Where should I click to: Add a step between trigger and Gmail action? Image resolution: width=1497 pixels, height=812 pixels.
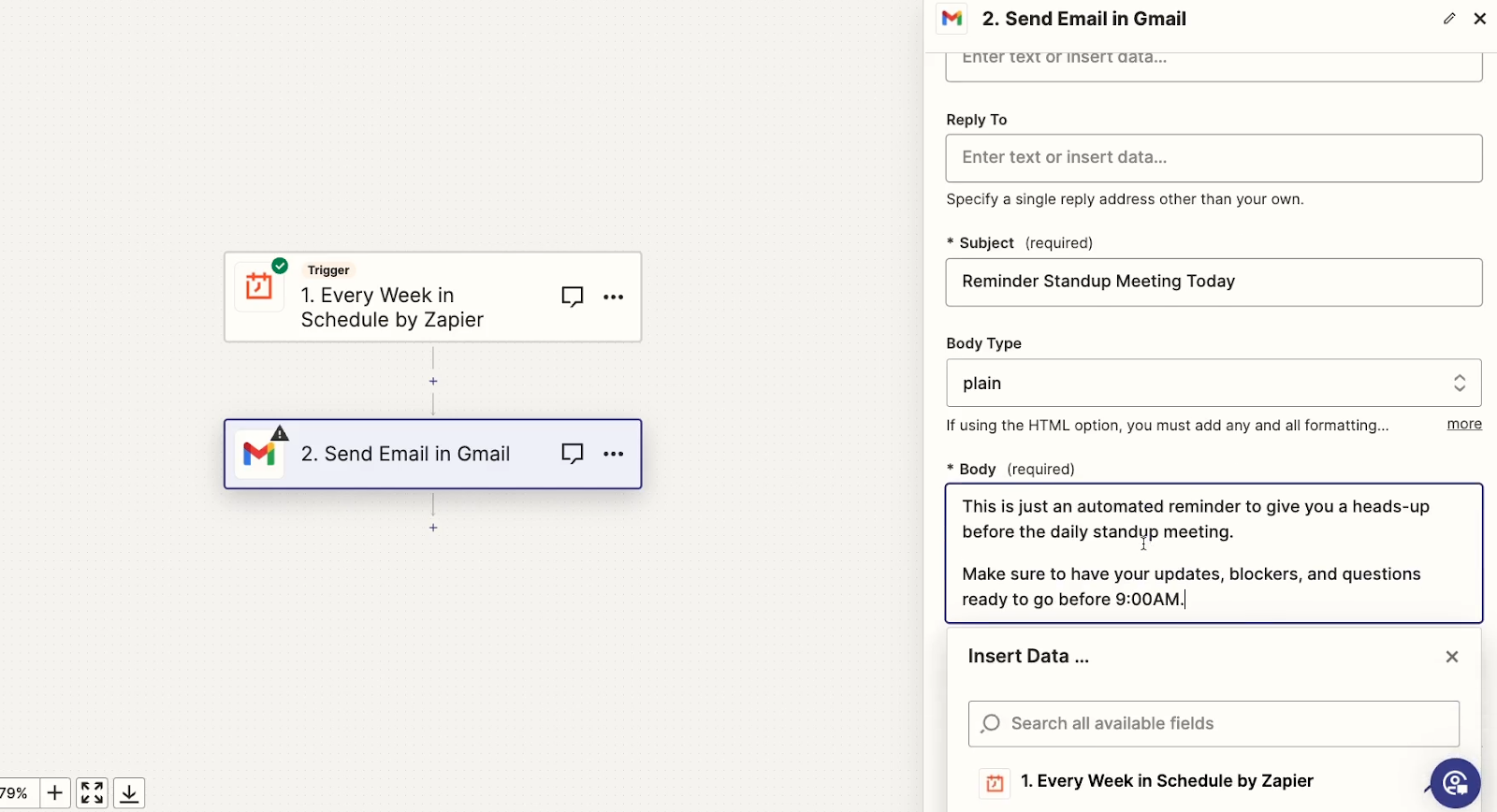click(x=433, y=382)
